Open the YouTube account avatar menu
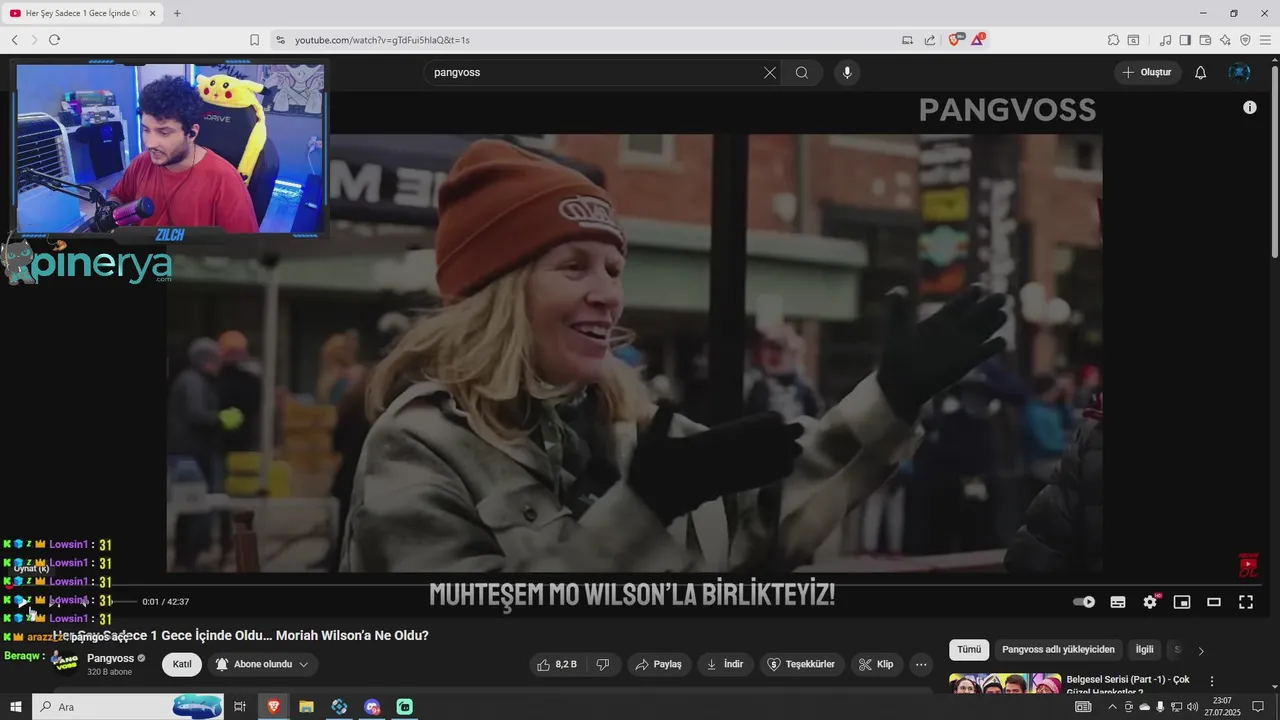This screenshot has width=1280, height=720. point(1239,72)
